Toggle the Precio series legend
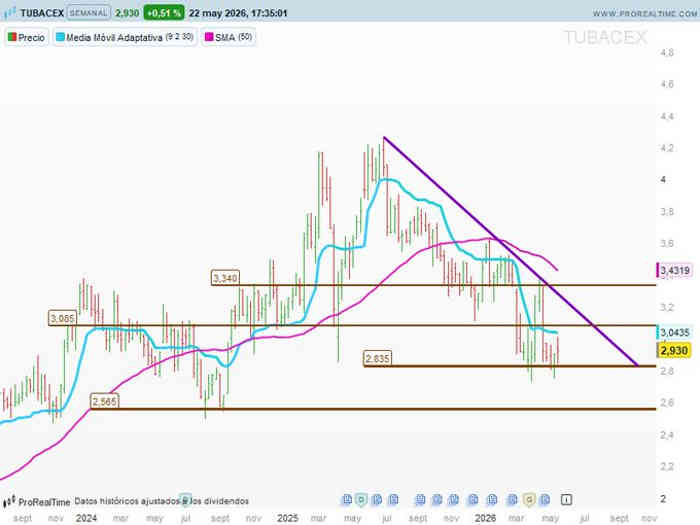 click(26, 38)
